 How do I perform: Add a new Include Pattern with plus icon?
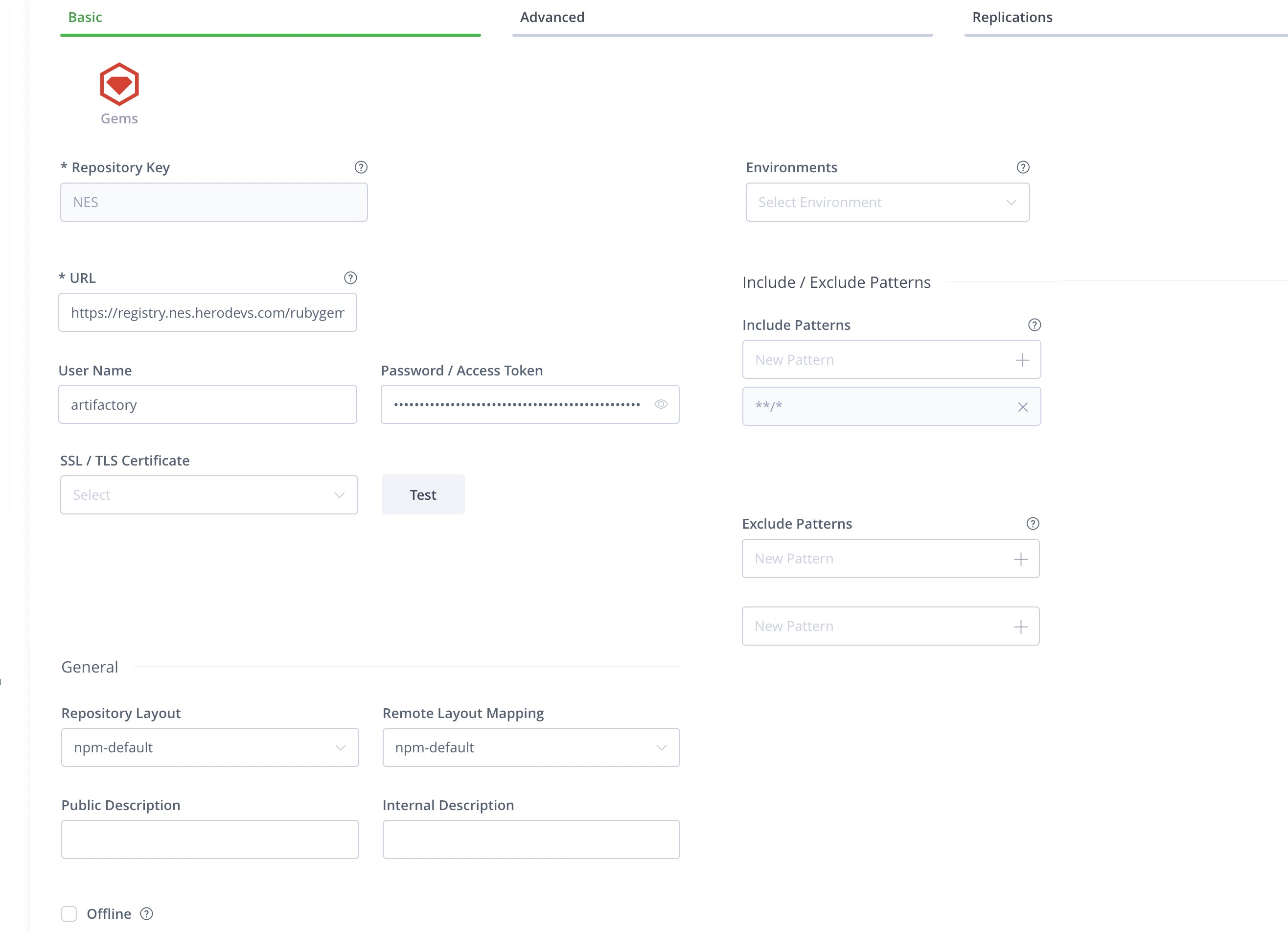tap(1023, 359)
